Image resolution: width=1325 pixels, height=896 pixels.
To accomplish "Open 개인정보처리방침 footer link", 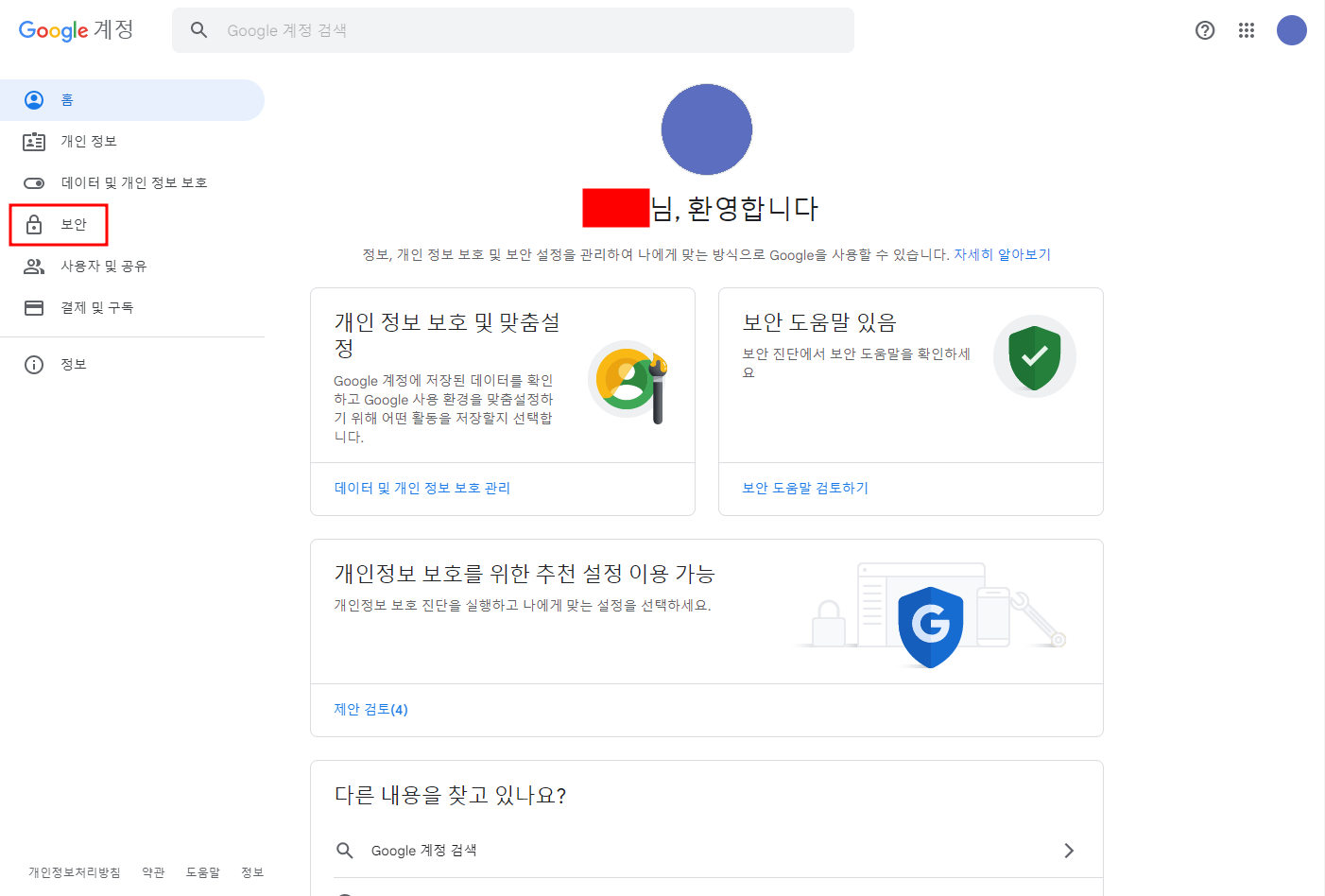I will pos(75,872).
